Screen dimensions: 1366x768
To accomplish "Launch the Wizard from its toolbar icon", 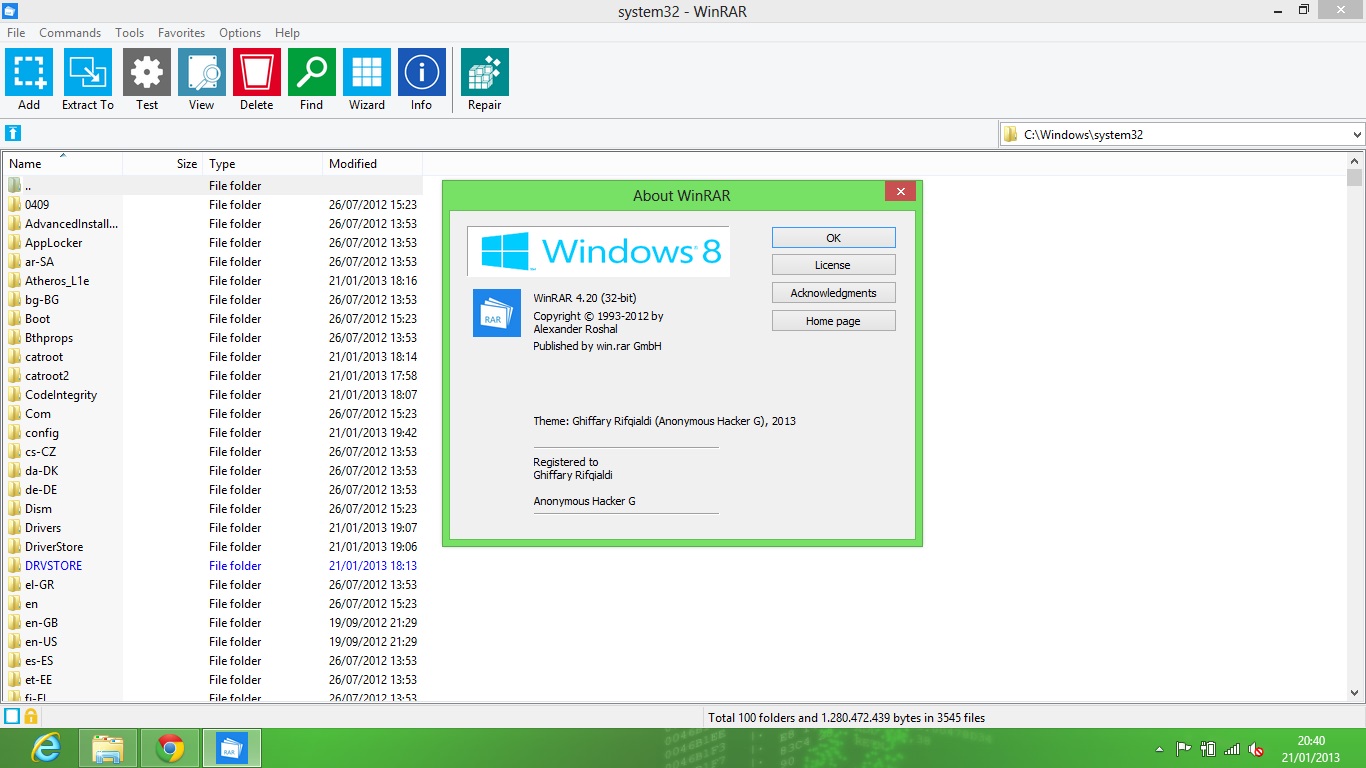I will pos(366,70).
